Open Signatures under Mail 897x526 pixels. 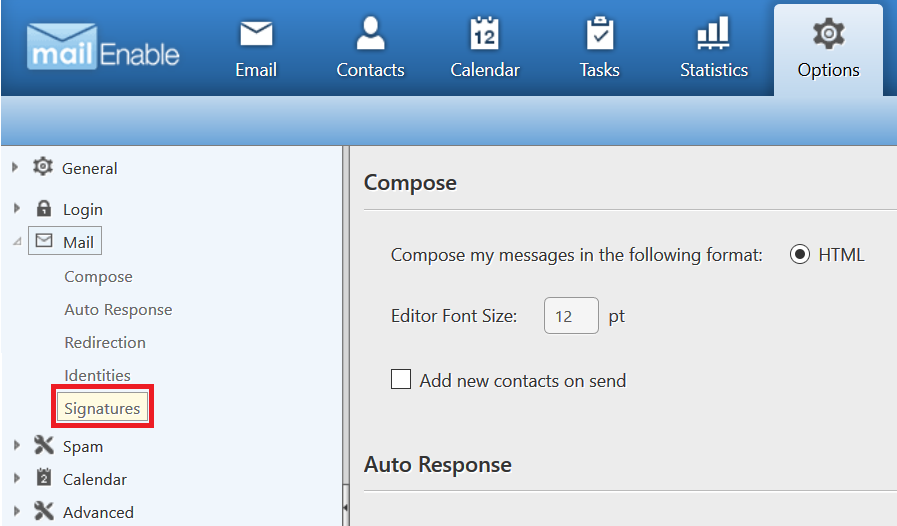coord(102,408)
